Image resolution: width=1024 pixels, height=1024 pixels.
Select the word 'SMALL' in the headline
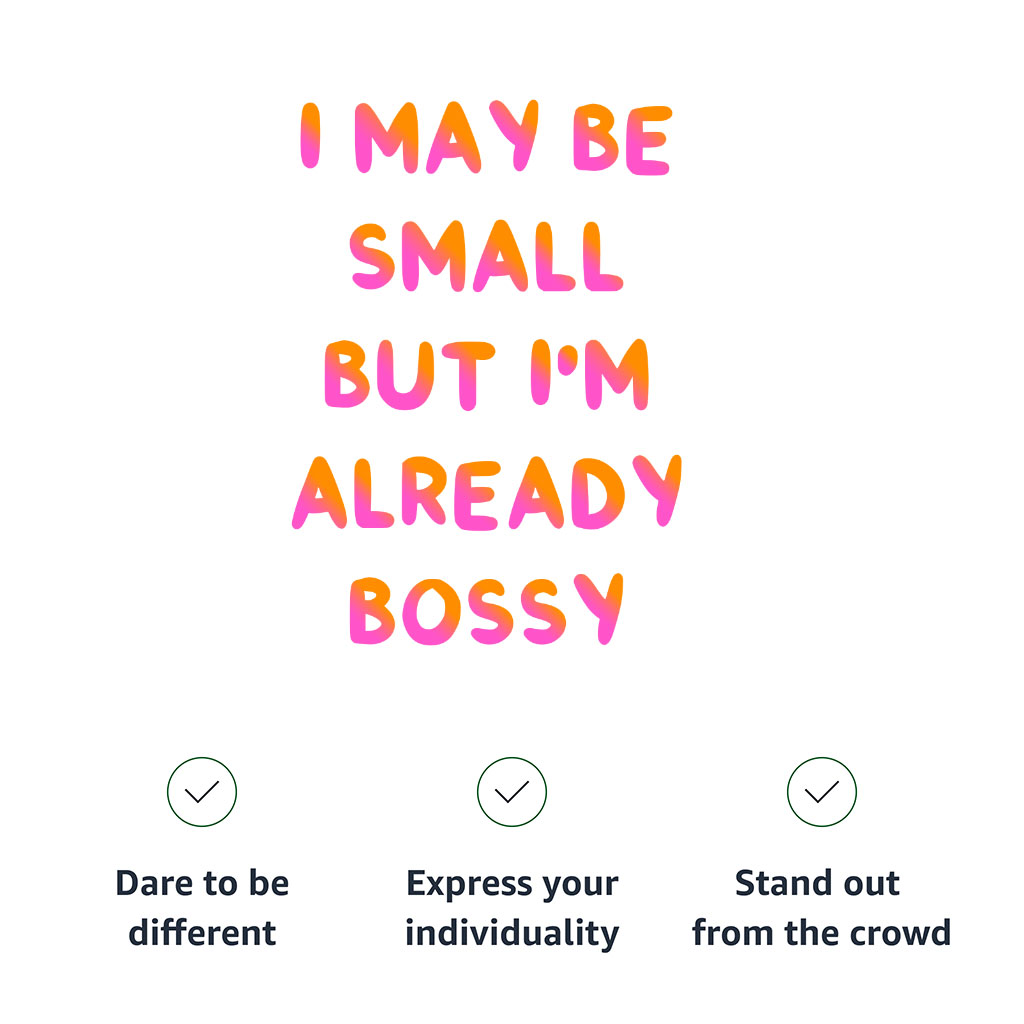[487, 256]
